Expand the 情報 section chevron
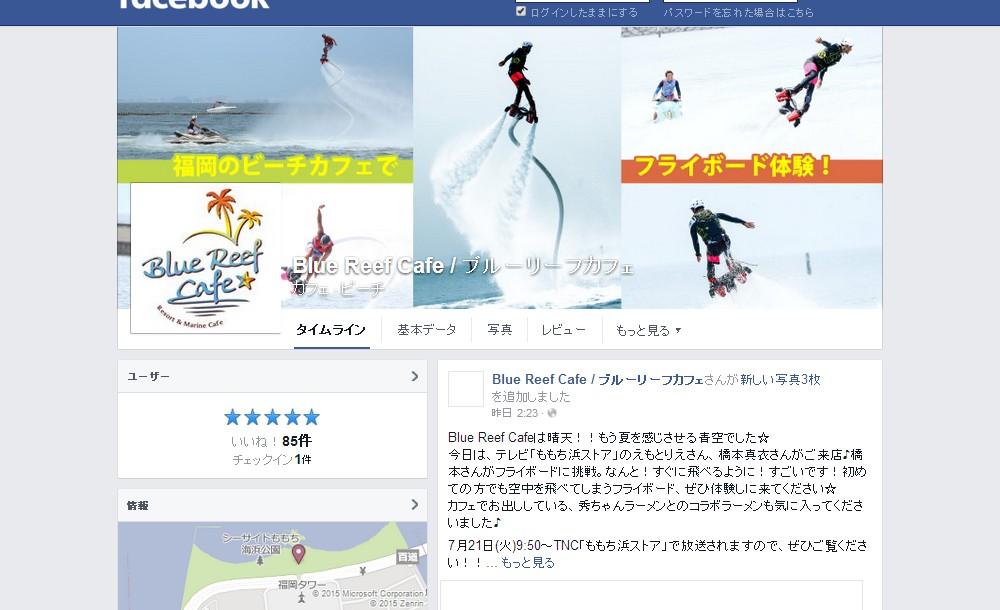Image resolution: width=1000 pixels, height=610 pixels. point(415,505)
